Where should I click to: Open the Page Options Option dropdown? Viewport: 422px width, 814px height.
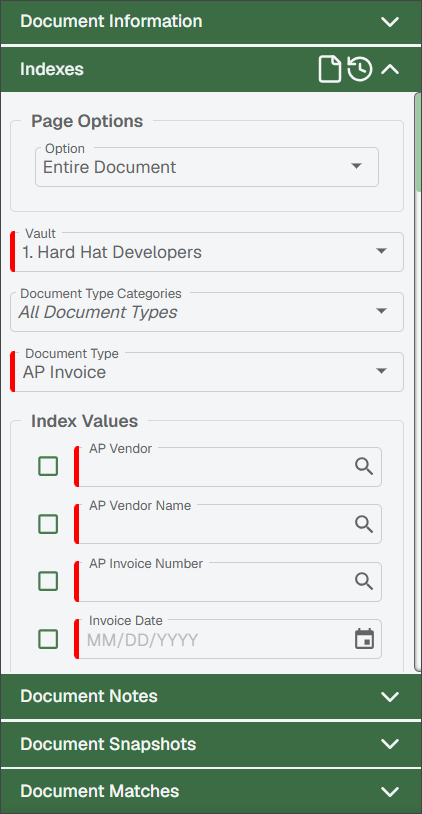(x=207, y=167)
